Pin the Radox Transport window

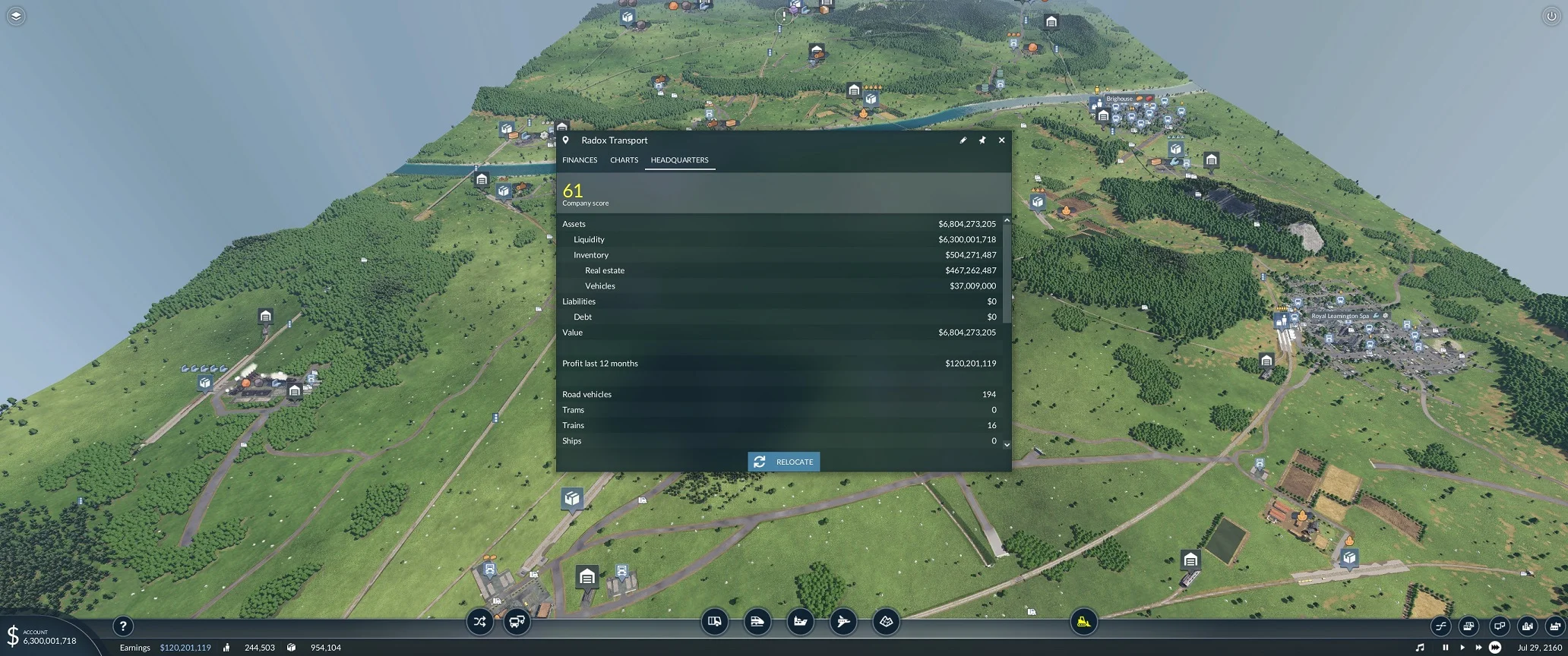point(982,140)
